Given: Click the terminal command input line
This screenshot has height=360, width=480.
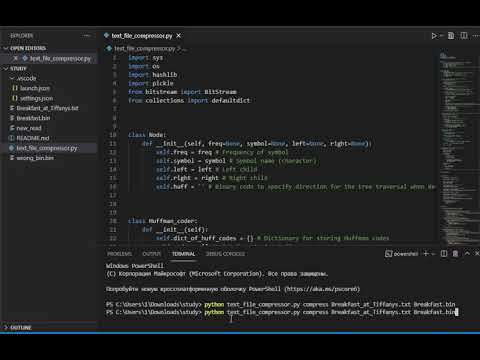Looking at the screenshot, I should click(x=282, y=312).
